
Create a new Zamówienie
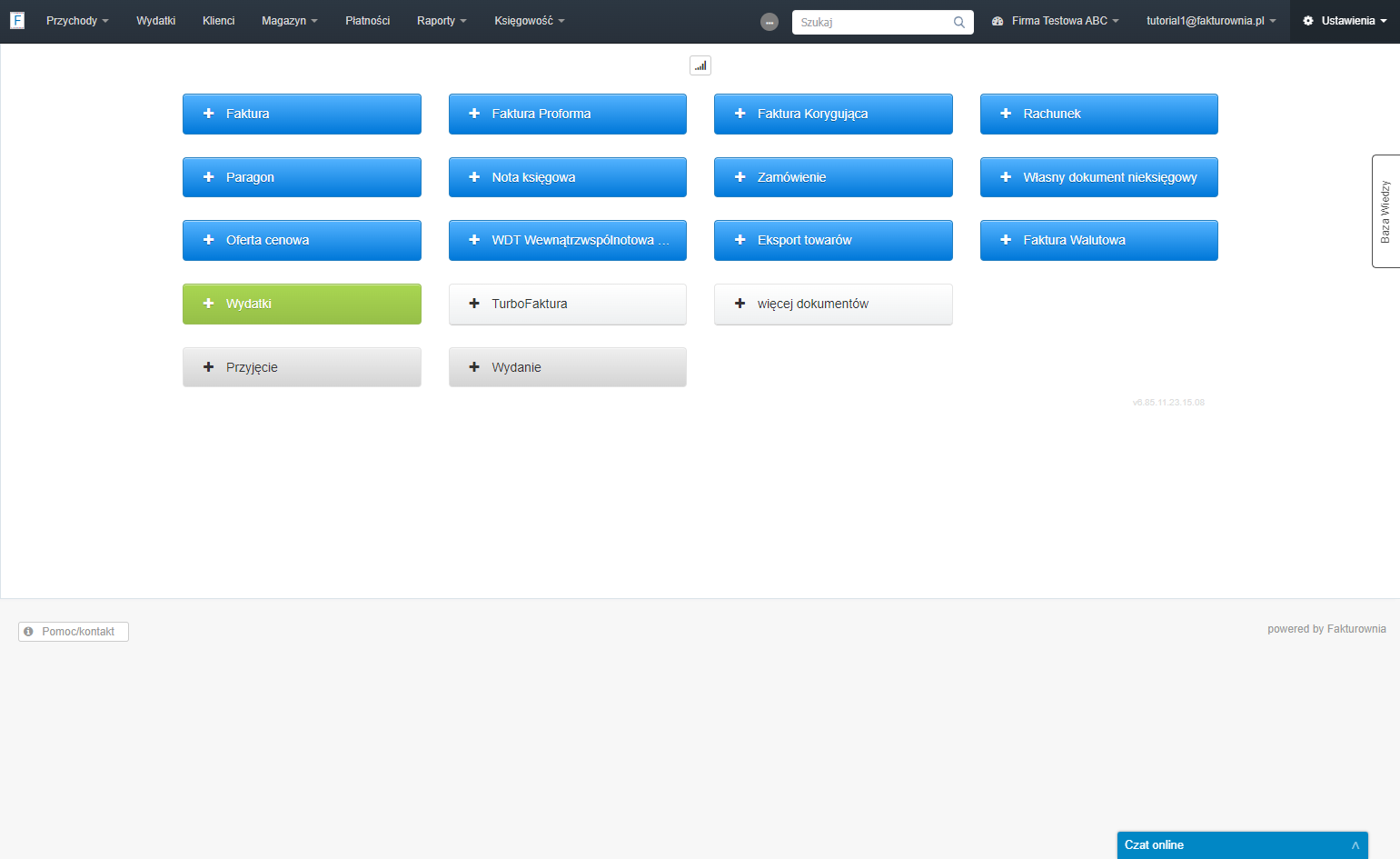(x=833, y=177)
